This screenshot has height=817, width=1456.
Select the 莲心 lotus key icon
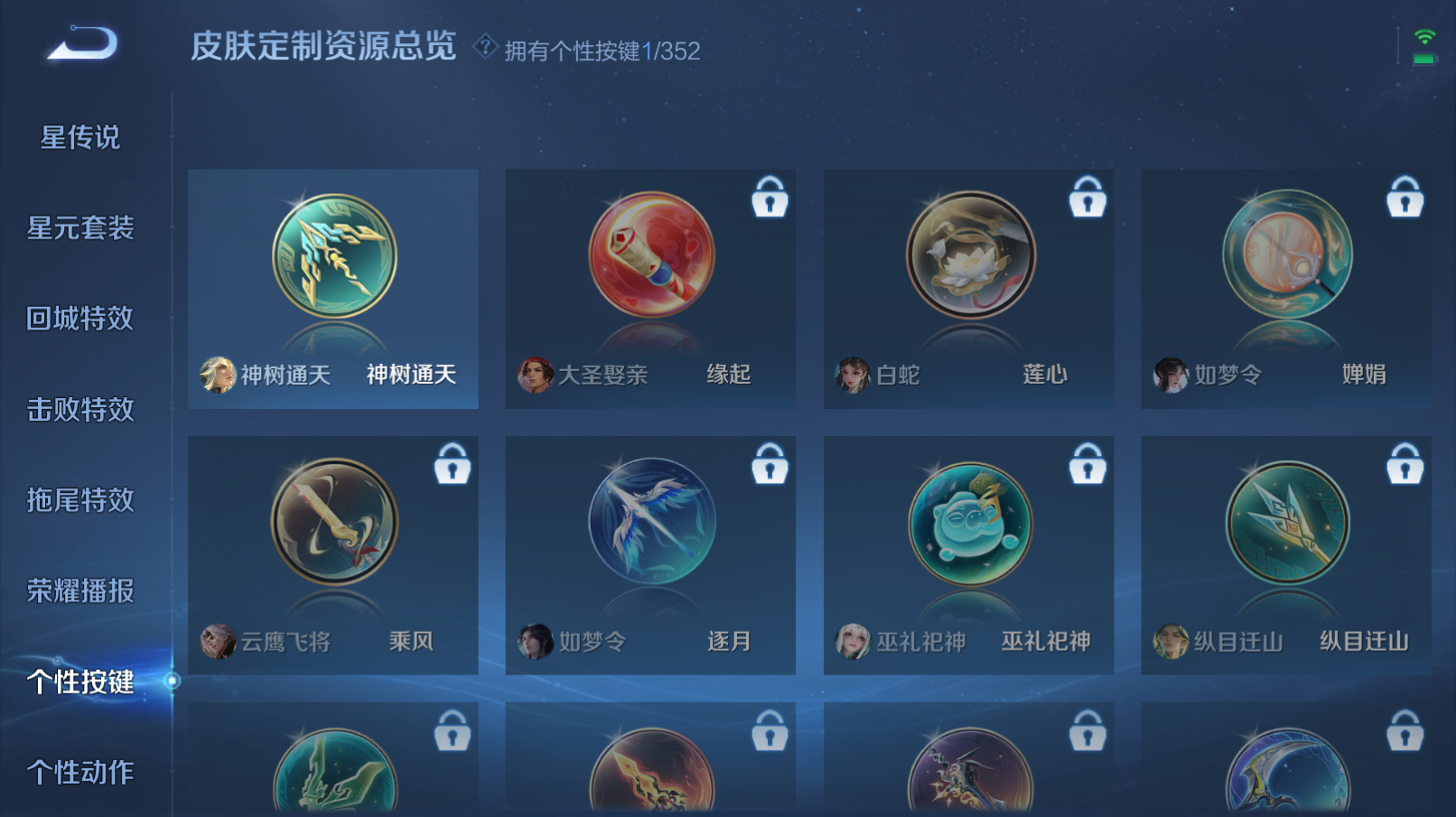coord(970,255)
